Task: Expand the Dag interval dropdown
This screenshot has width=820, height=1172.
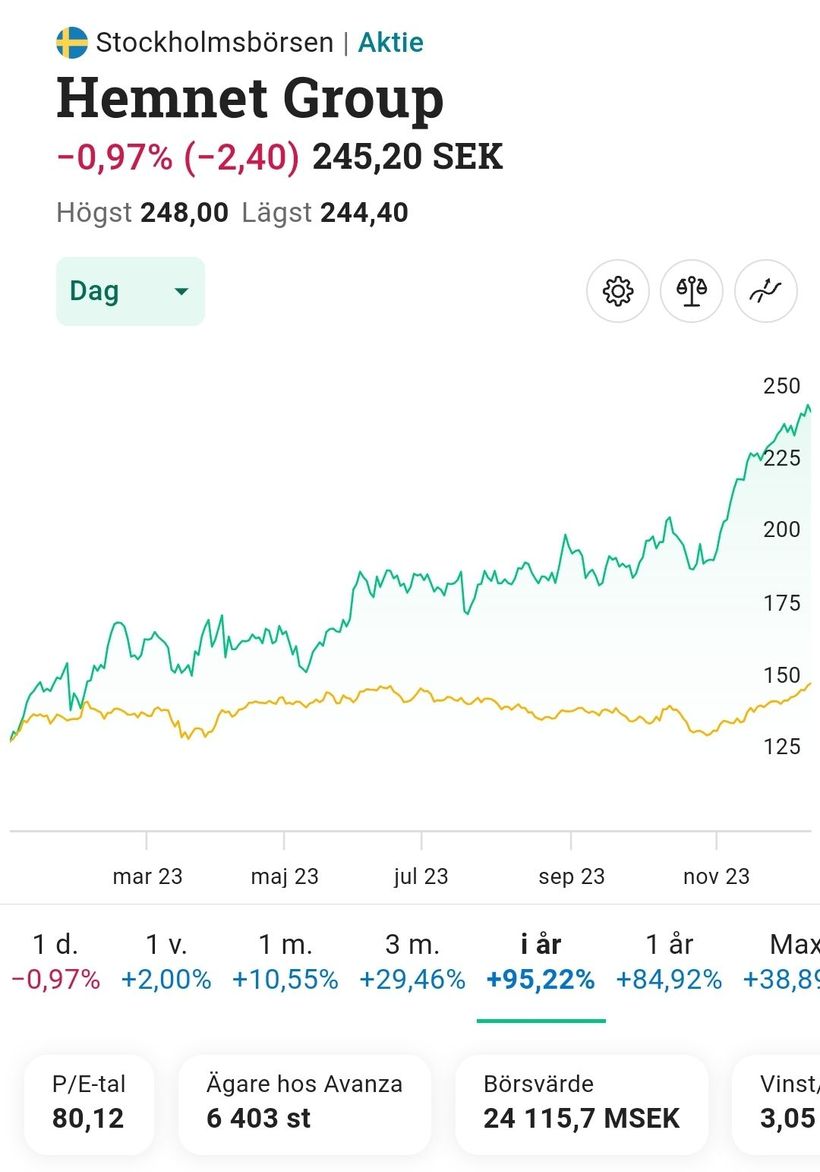Action: (130, 292)
